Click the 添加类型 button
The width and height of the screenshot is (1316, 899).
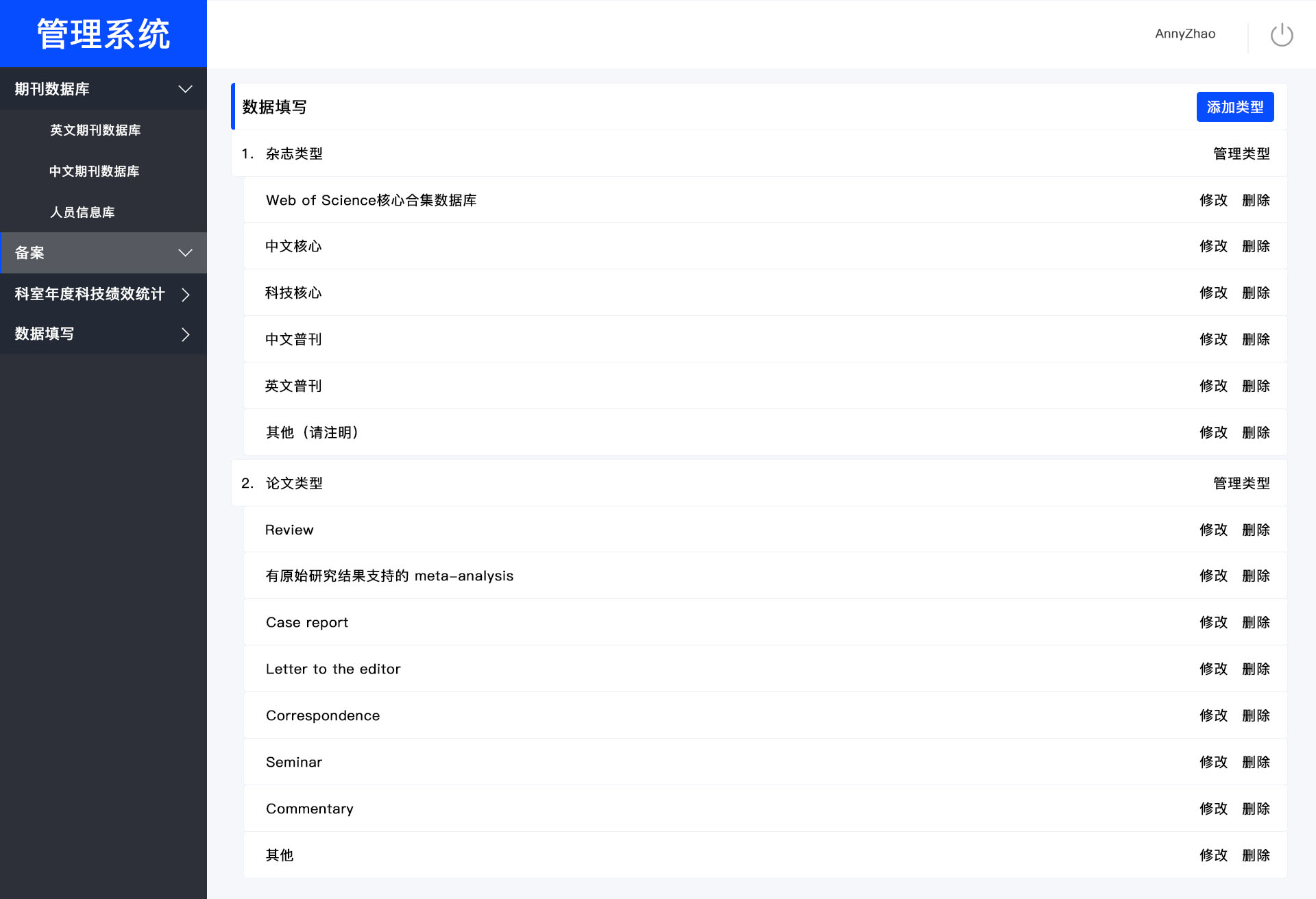(x=1234, y=107)
